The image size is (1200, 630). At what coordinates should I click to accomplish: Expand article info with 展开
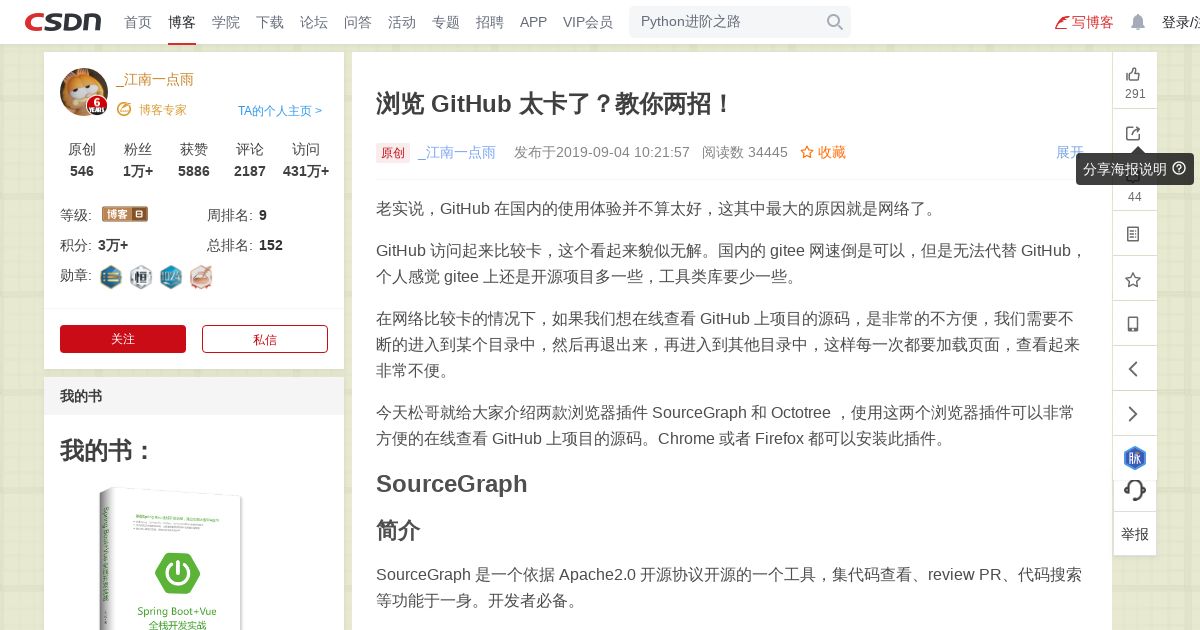point(1070,152)
